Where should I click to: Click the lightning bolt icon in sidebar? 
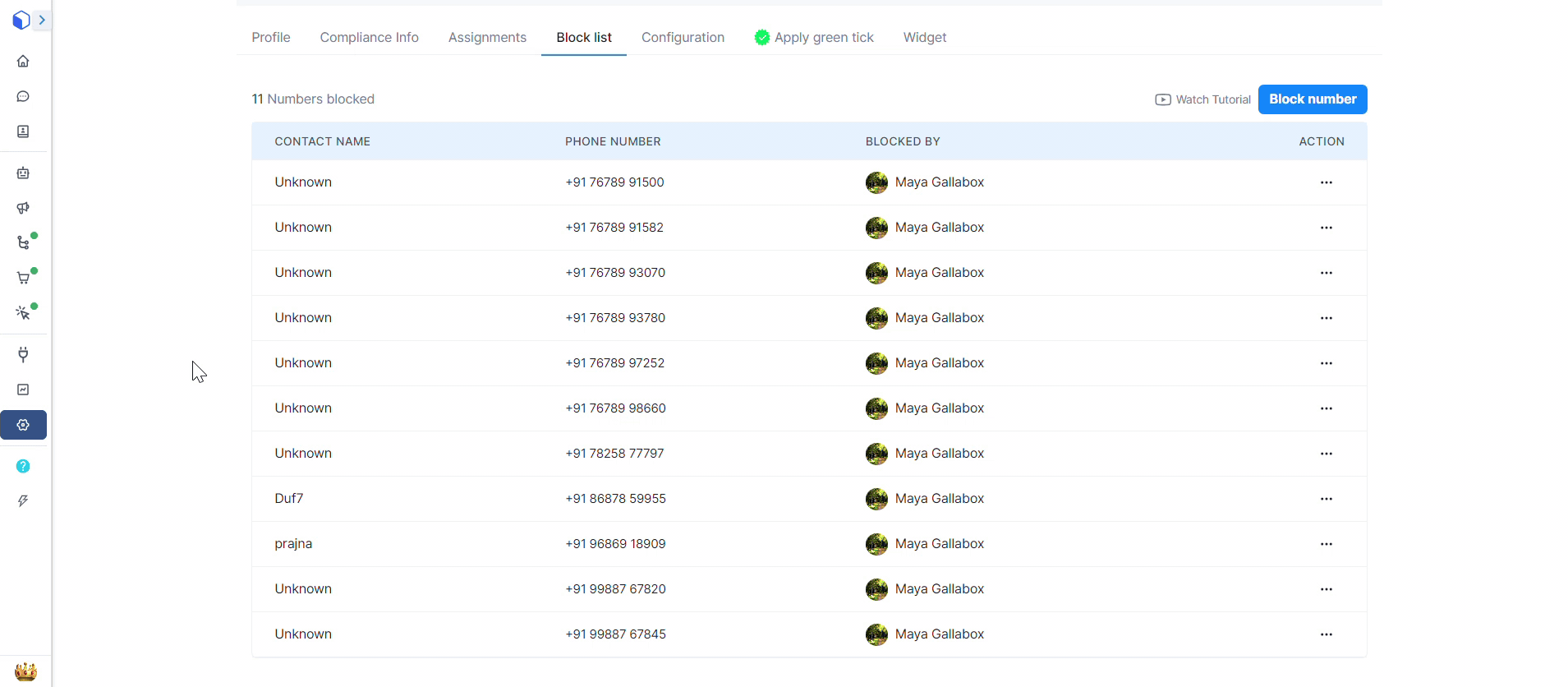point(23,501)
